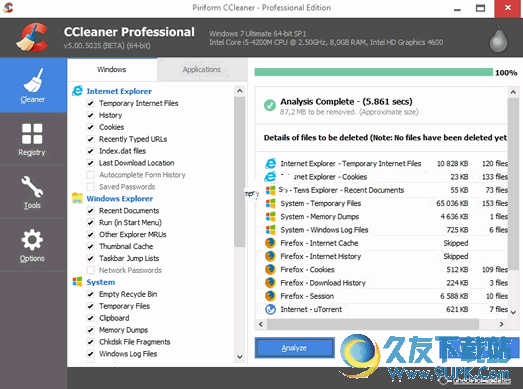Open the Cleaner section in sidebar
Viewport: 523px width, 389px height.
33,85
